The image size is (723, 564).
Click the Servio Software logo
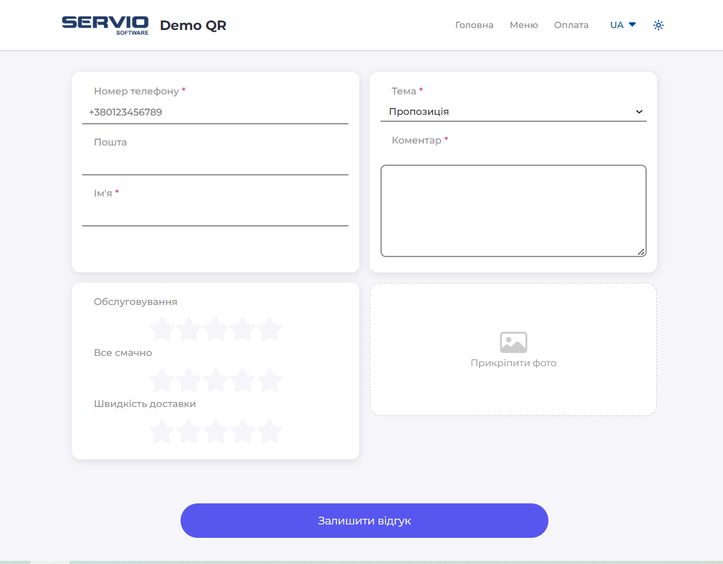[x=105, y=25]
